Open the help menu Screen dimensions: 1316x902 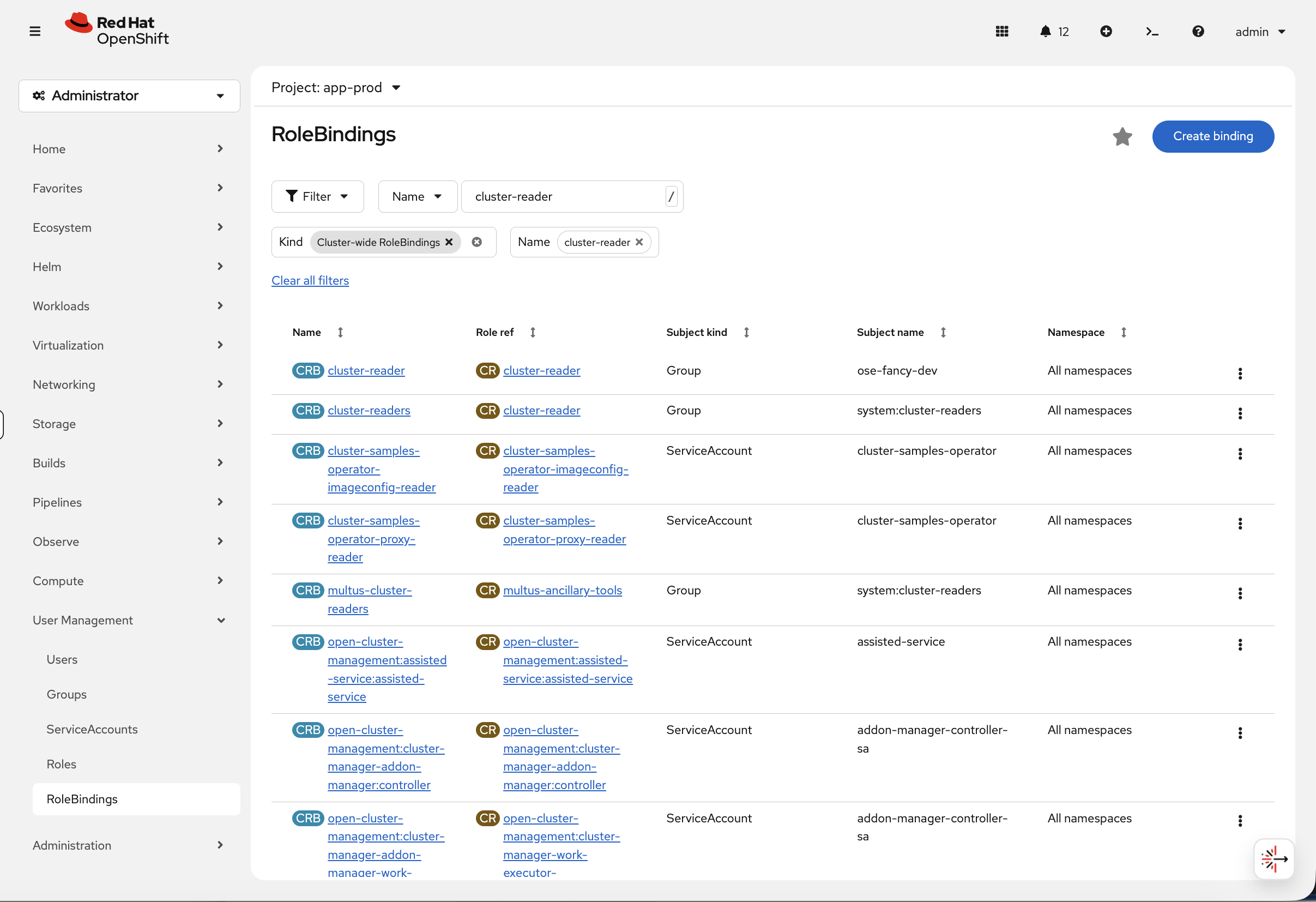1198,31
